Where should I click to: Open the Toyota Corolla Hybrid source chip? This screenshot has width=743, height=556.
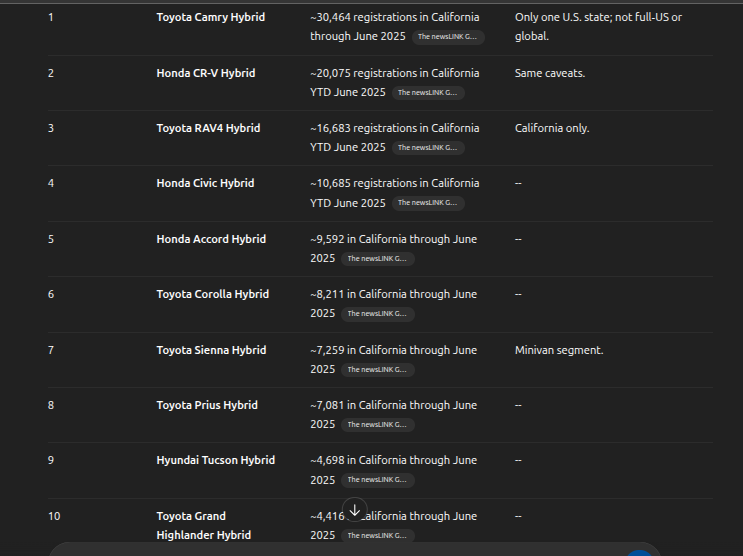click(x=378, y=314)
